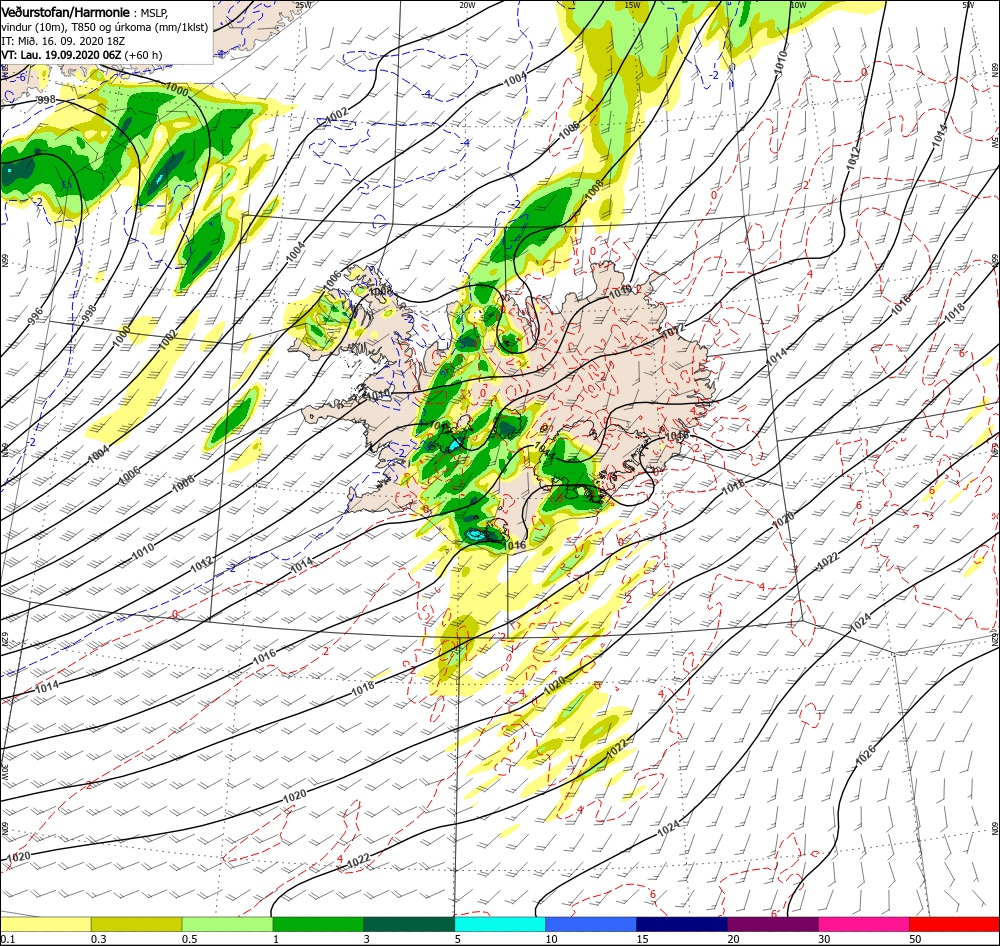
Task: Pick the blue 10–15 legend swatch
Action: 591,924
